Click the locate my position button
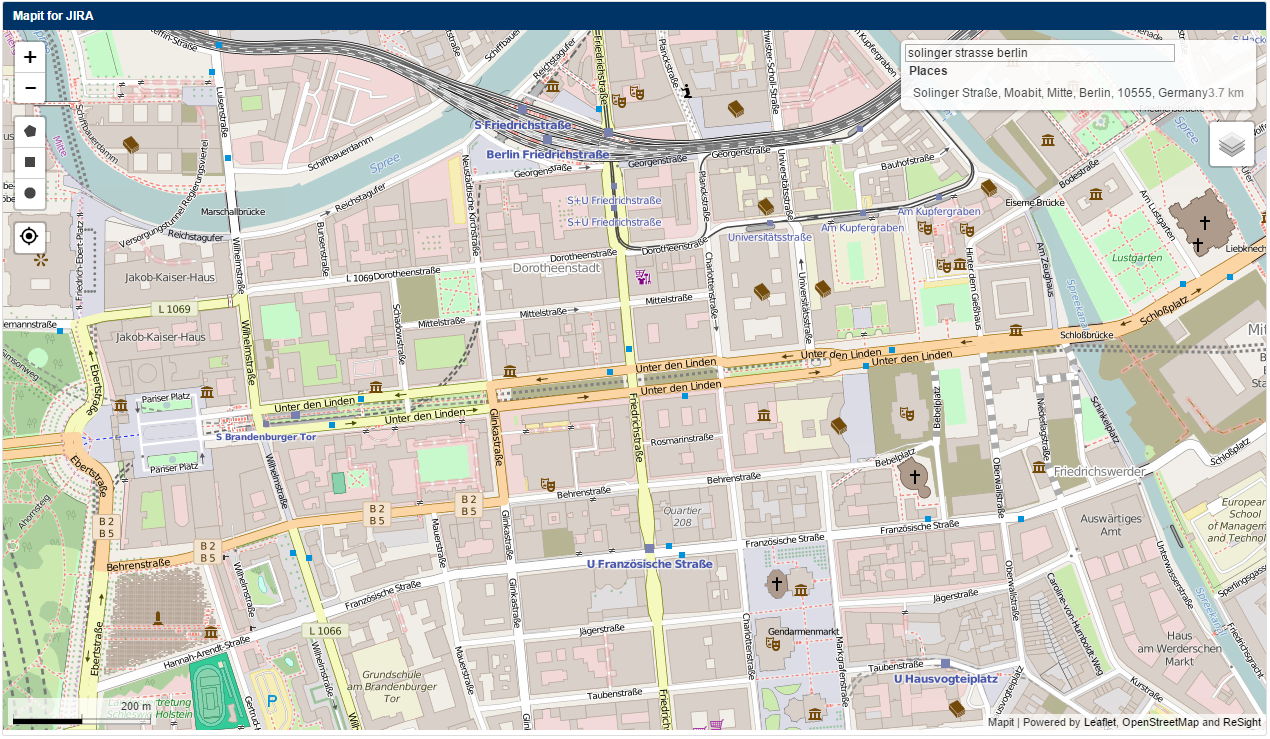Image resolution: width=1270 pixels, height=739 pixels. 30,237
